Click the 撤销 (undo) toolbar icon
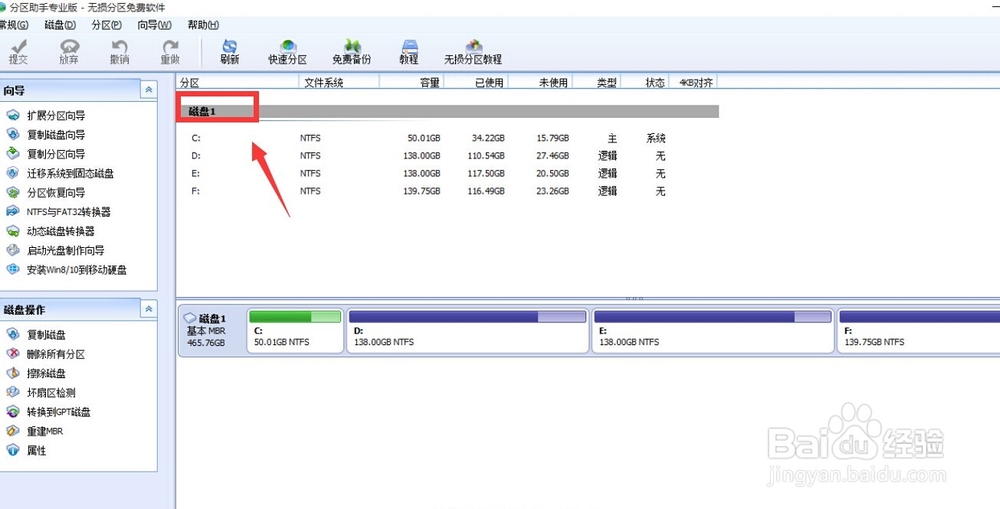Viewport: 1000px width, 509px height. coord(119,52)
